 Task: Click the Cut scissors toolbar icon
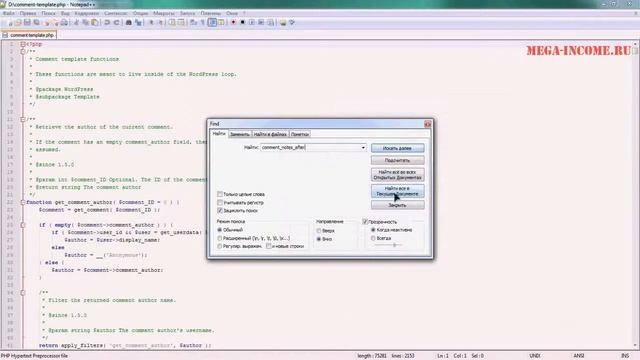click(x=76, y=23)
